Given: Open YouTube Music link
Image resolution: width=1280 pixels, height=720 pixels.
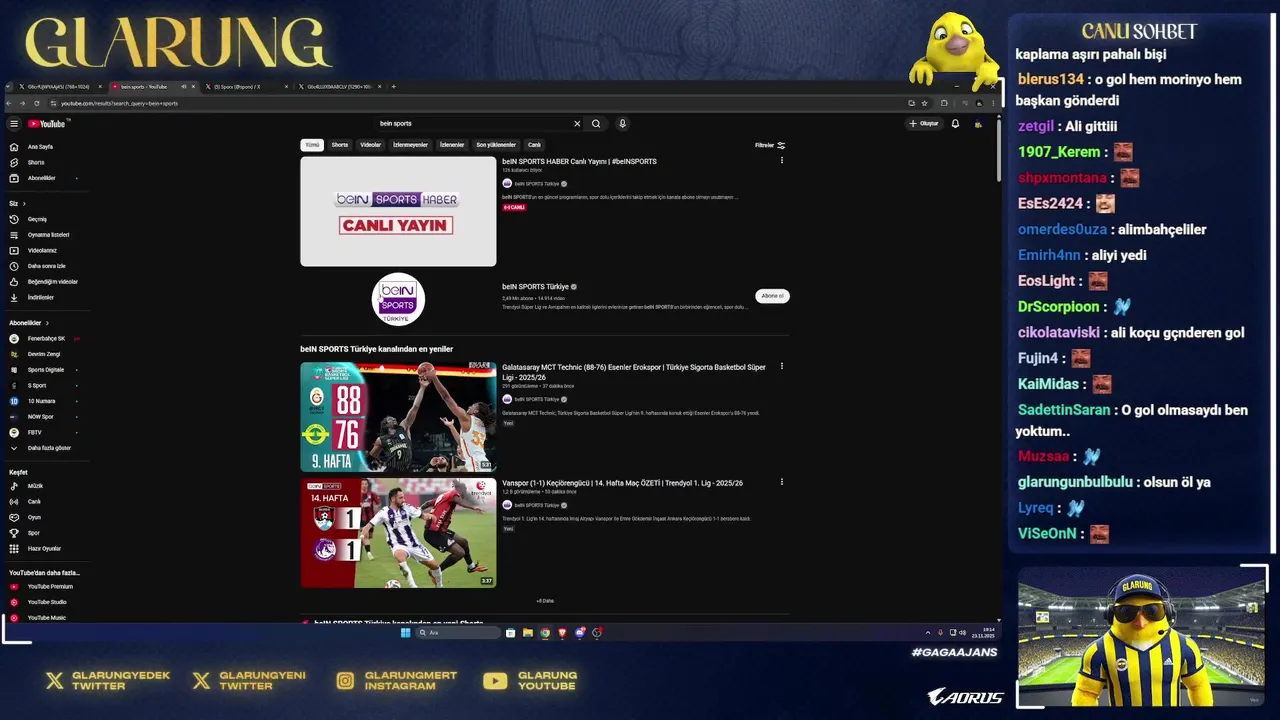Looking at the screenshot, I should tap(46, 617).
